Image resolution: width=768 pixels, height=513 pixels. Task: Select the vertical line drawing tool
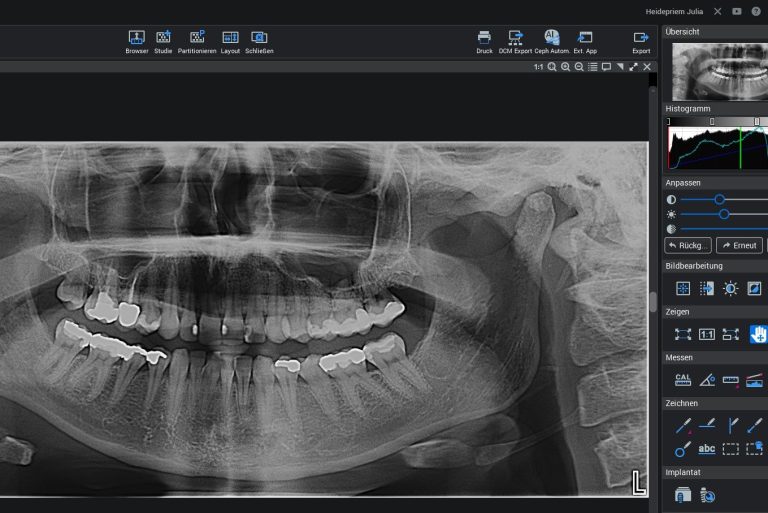pyautogui.click(x=732, y=425)
